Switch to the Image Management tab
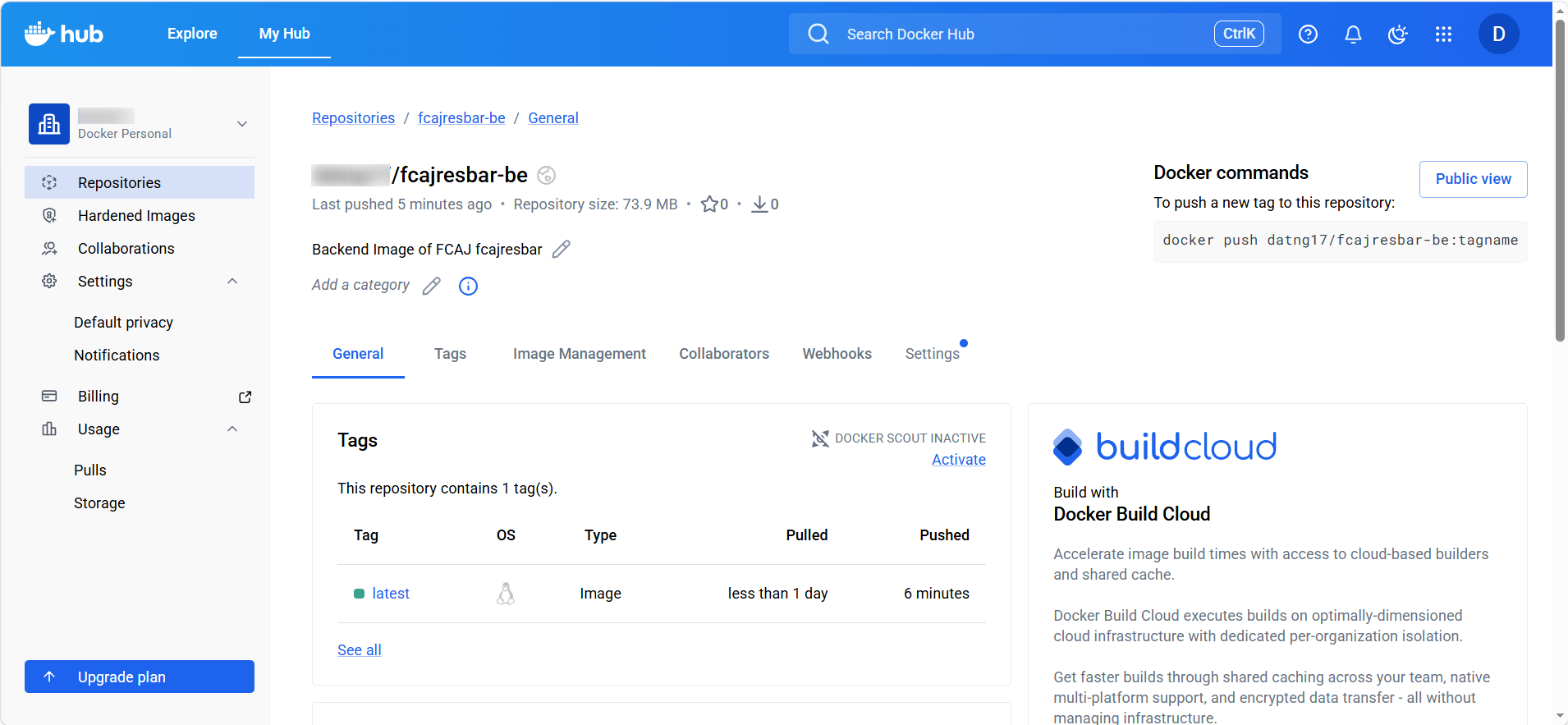Screen dimensions: 1568x725 (580, 354)
